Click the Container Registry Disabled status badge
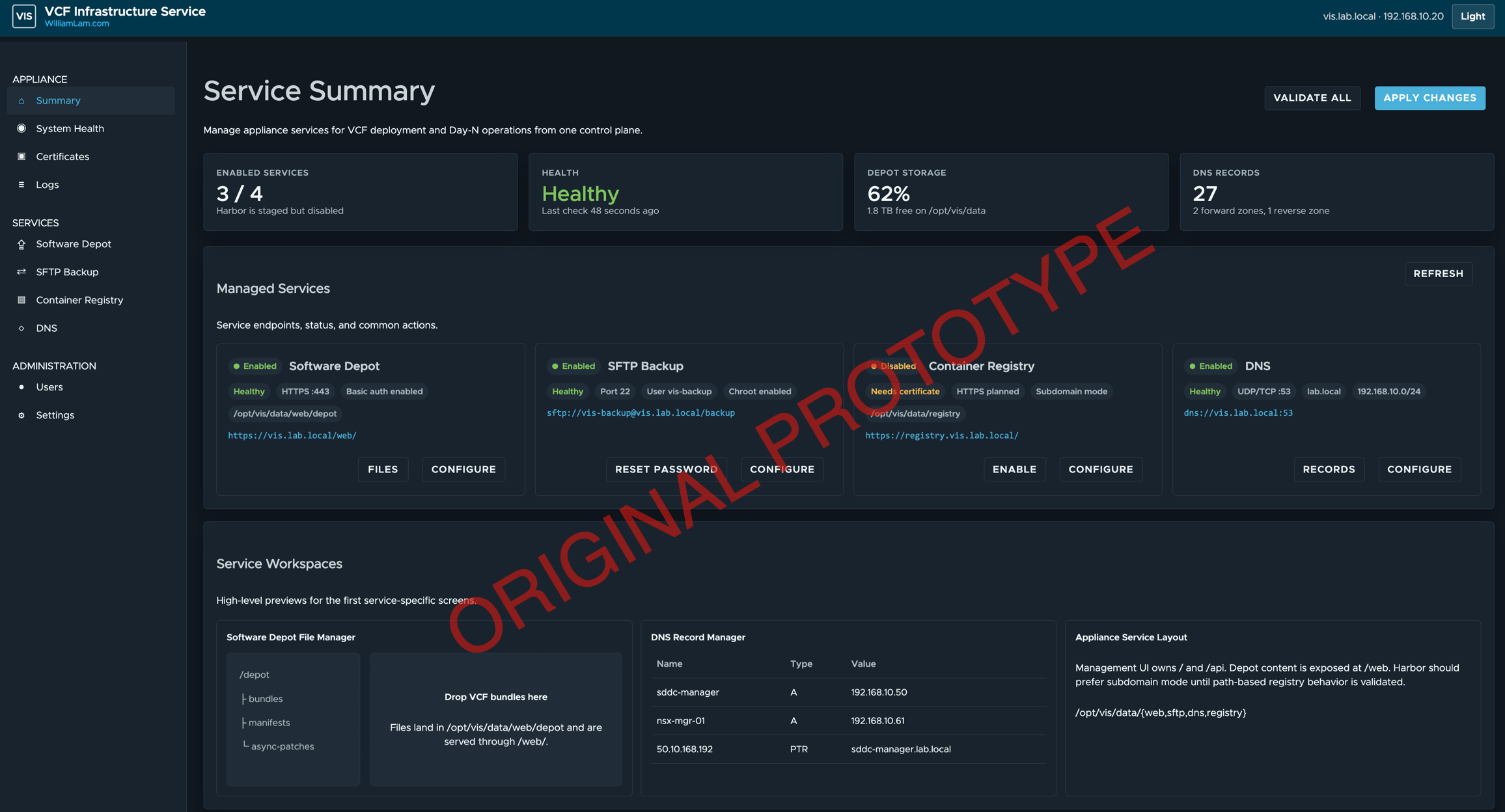The height and width of the screenshot is (812, 1505). (x=892, y=366)
